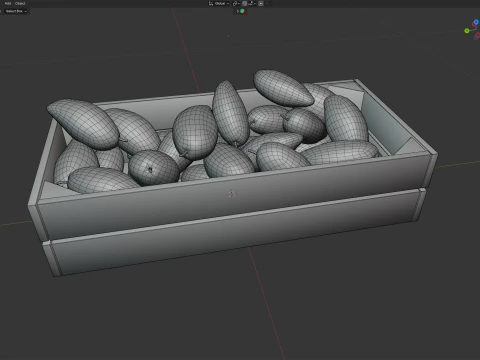
Task: Toggle the snap magnet button
Action: pyautogui.click(x=245, y=3)
